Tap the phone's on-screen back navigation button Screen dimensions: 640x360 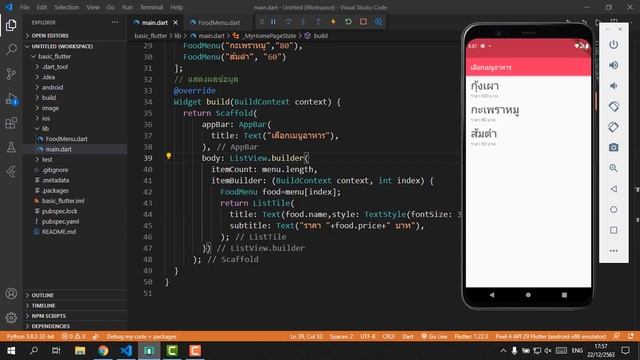(x=492, y=295)
